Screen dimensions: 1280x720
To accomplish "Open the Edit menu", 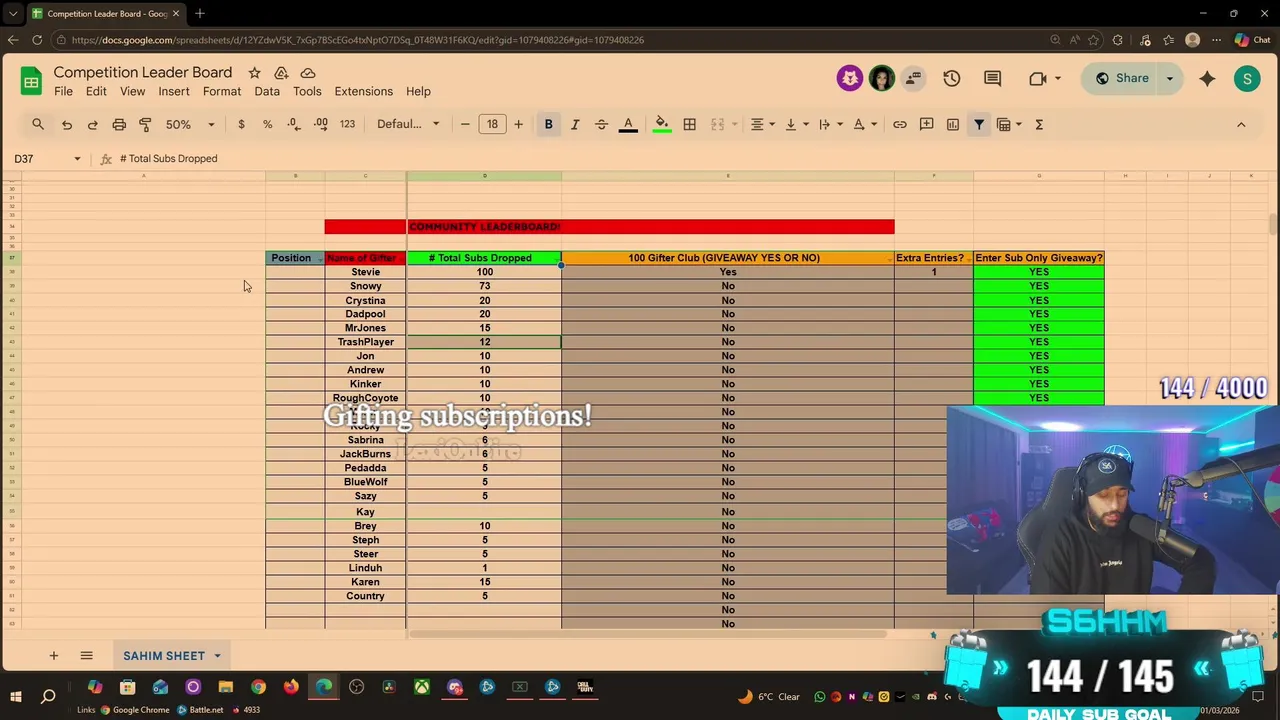I will pos(96,91).
